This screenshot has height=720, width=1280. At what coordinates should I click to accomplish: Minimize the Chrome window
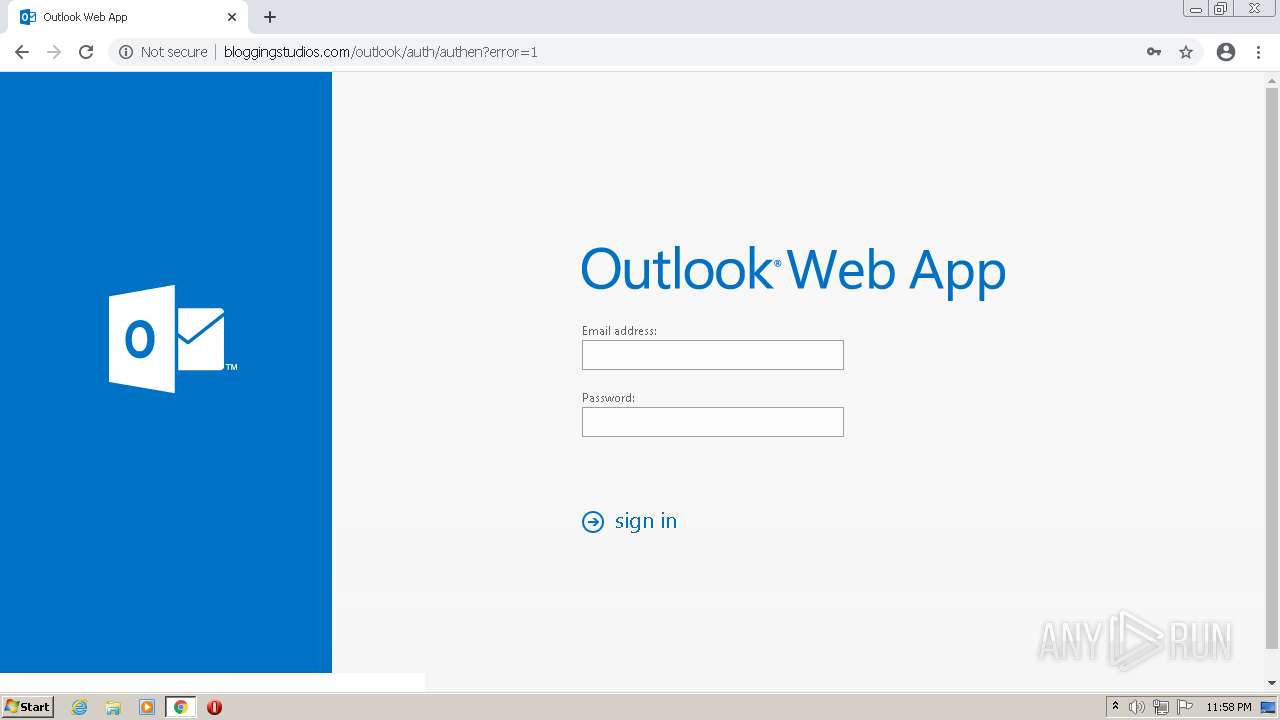click(x=1196, y=9)
